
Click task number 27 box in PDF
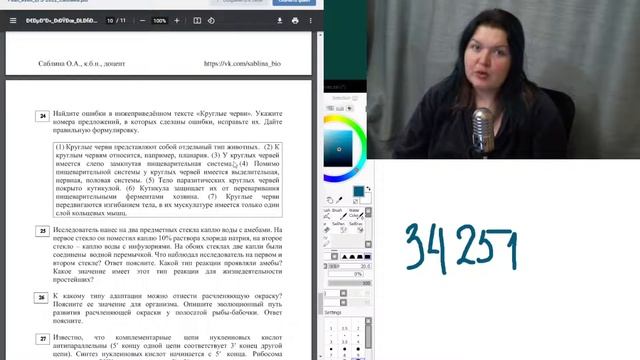(x=42, y=339)
